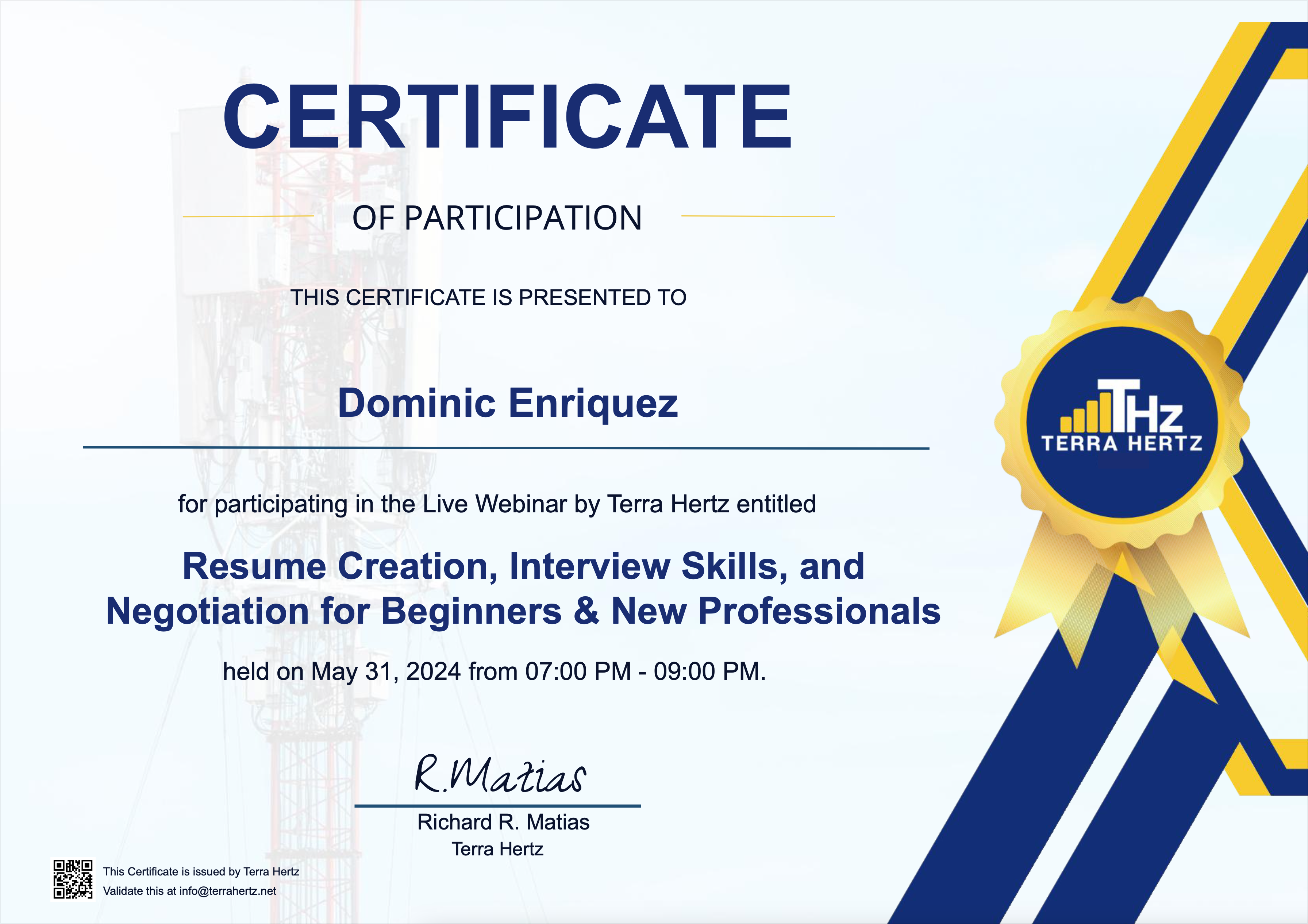Click the Validate this at info@terrahertz.net line
This screenshot has height=924, width=1308.
(190, 891)
